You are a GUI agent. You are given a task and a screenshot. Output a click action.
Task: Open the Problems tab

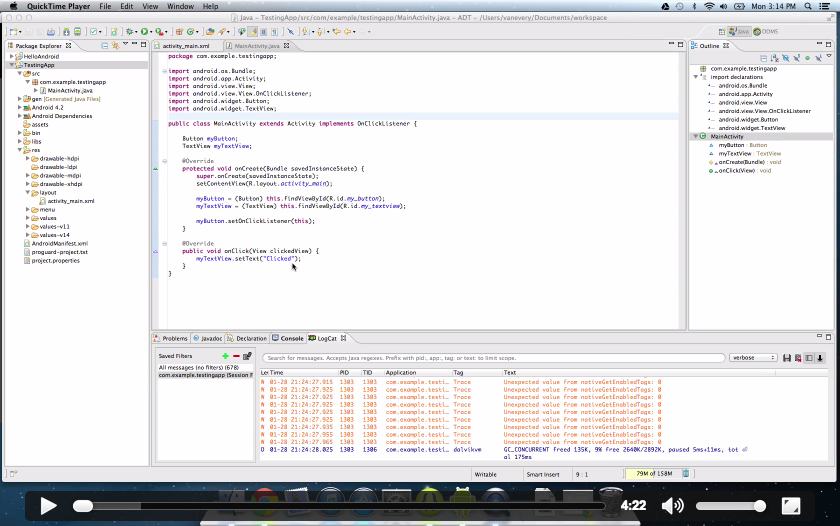pos(171,339)
